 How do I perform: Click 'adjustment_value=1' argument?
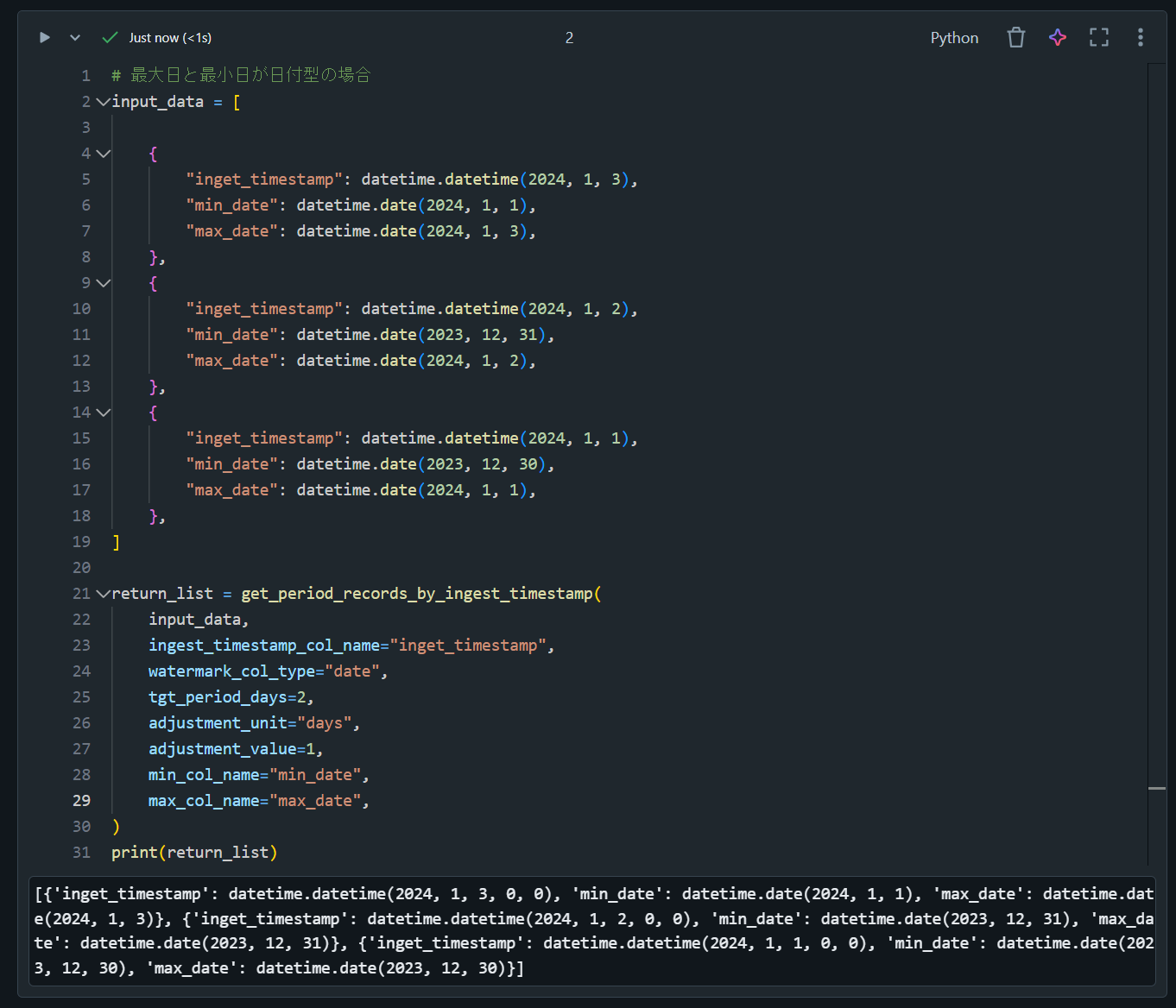click(231, 749)
